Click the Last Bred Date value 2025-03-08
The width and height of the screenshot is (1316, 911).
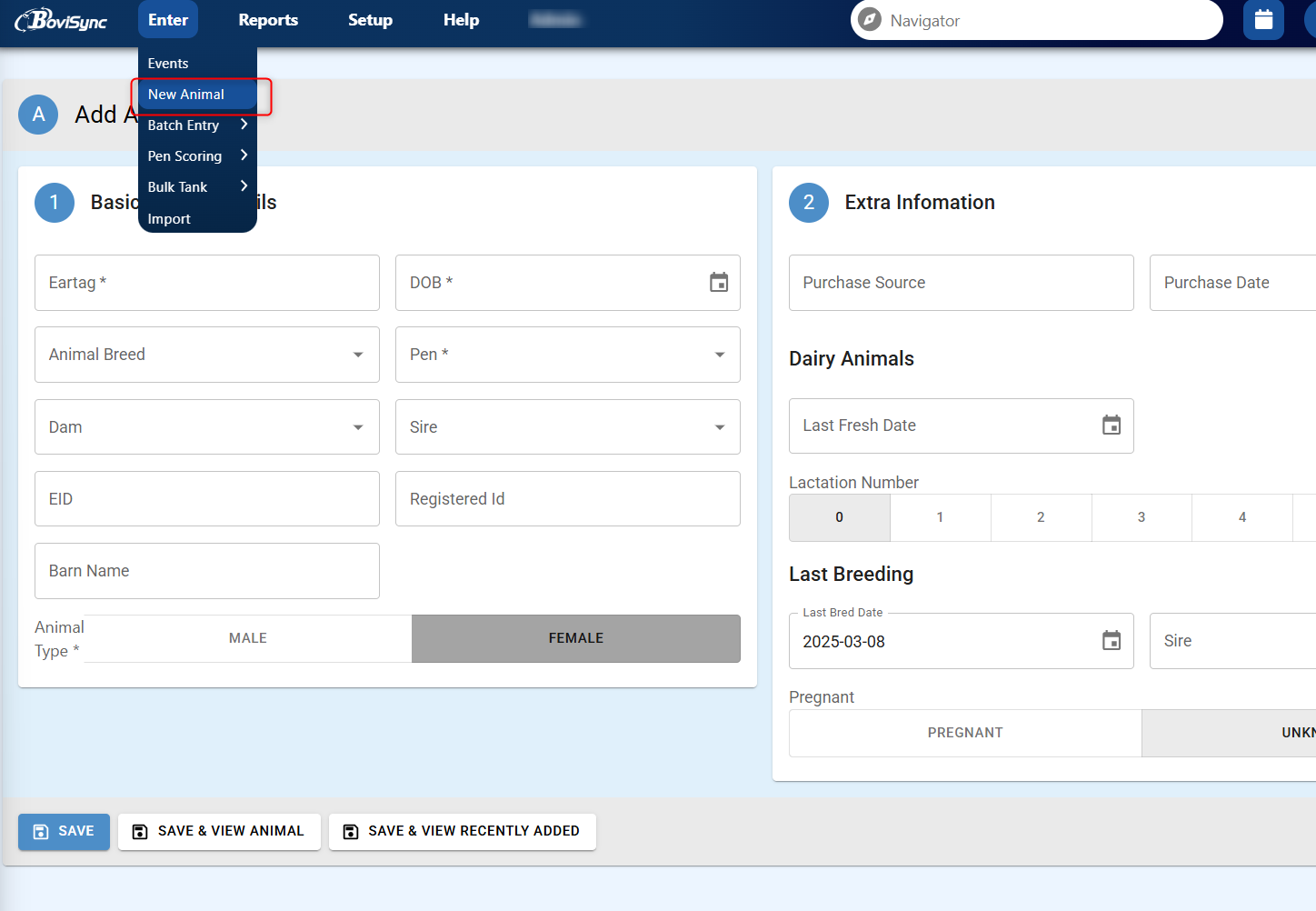pos(844,642)
